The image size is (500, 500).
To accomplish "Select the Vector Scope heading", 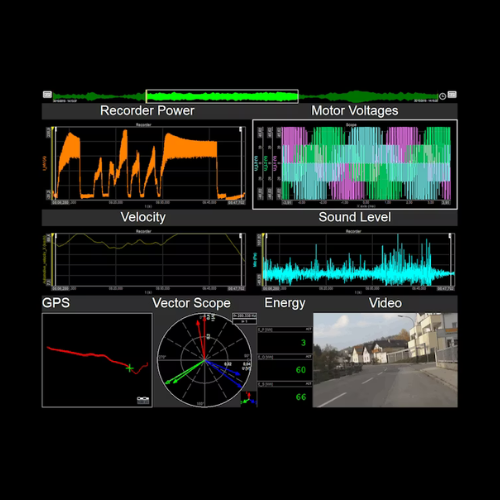I will [191, 303].
